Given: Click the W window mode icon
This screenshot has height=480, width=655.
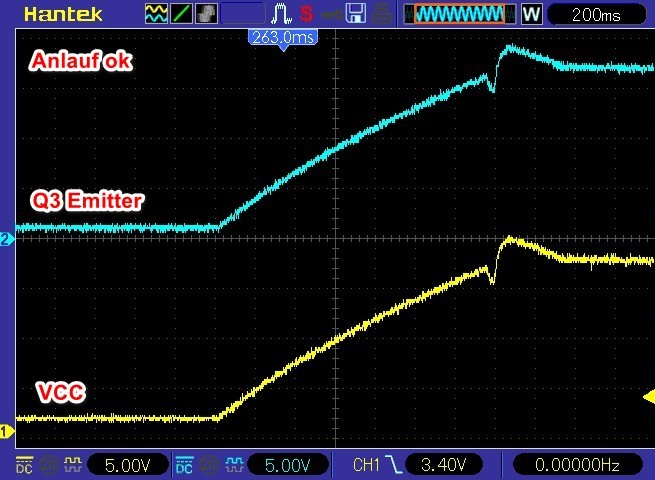Looking at the screenshot, I should [x=531, y=15].
